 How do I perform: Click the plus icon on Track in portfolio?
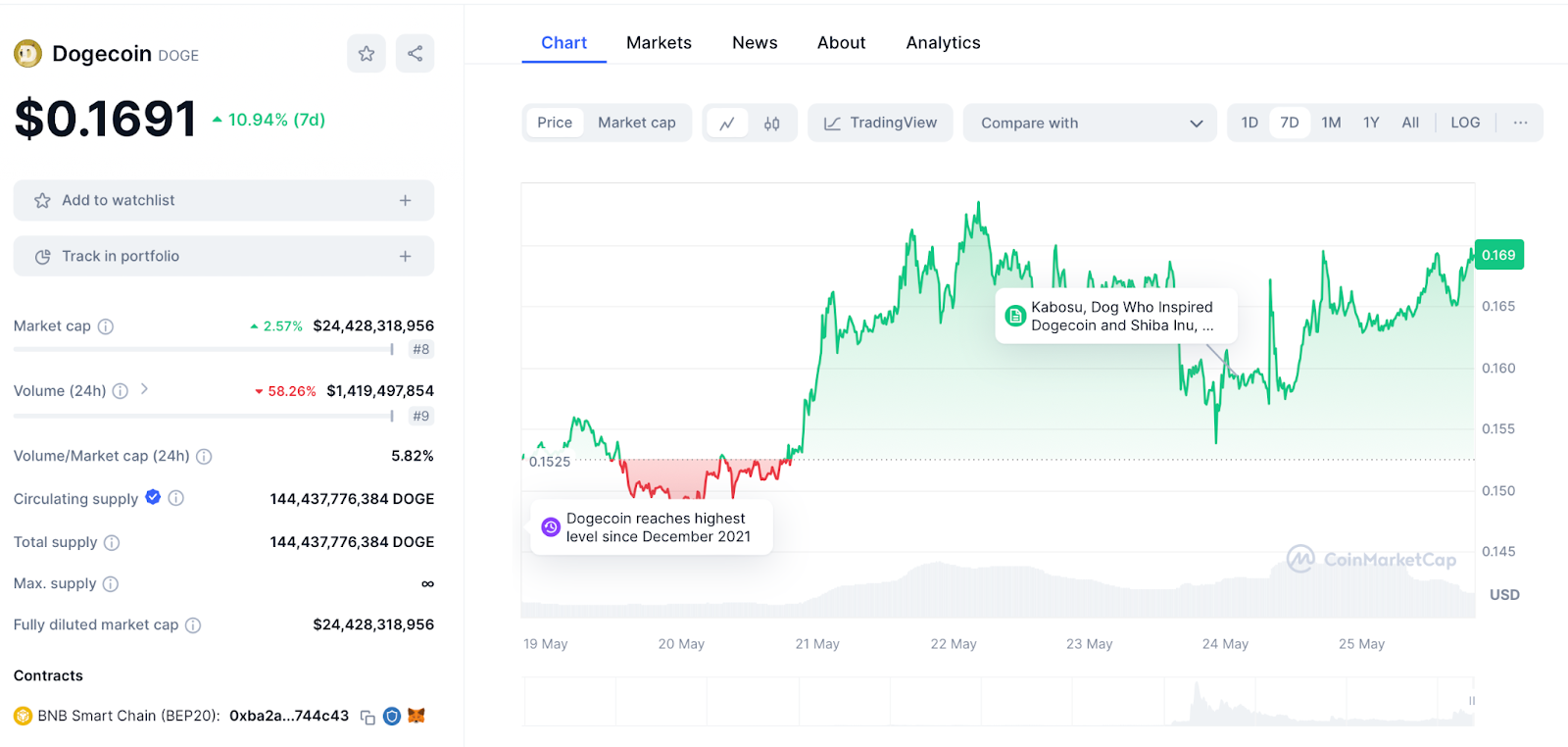pyautogui.click(x=405, y=256)
